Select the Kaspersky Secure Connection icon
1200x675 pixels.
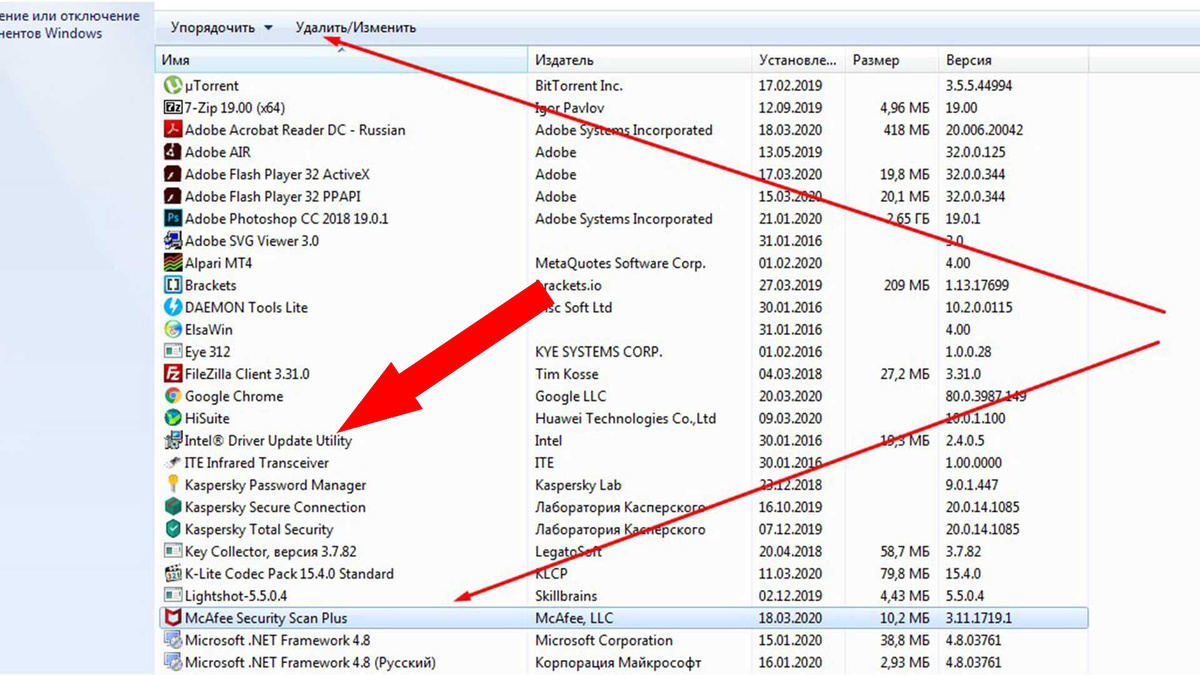click(x=172, y=507)
